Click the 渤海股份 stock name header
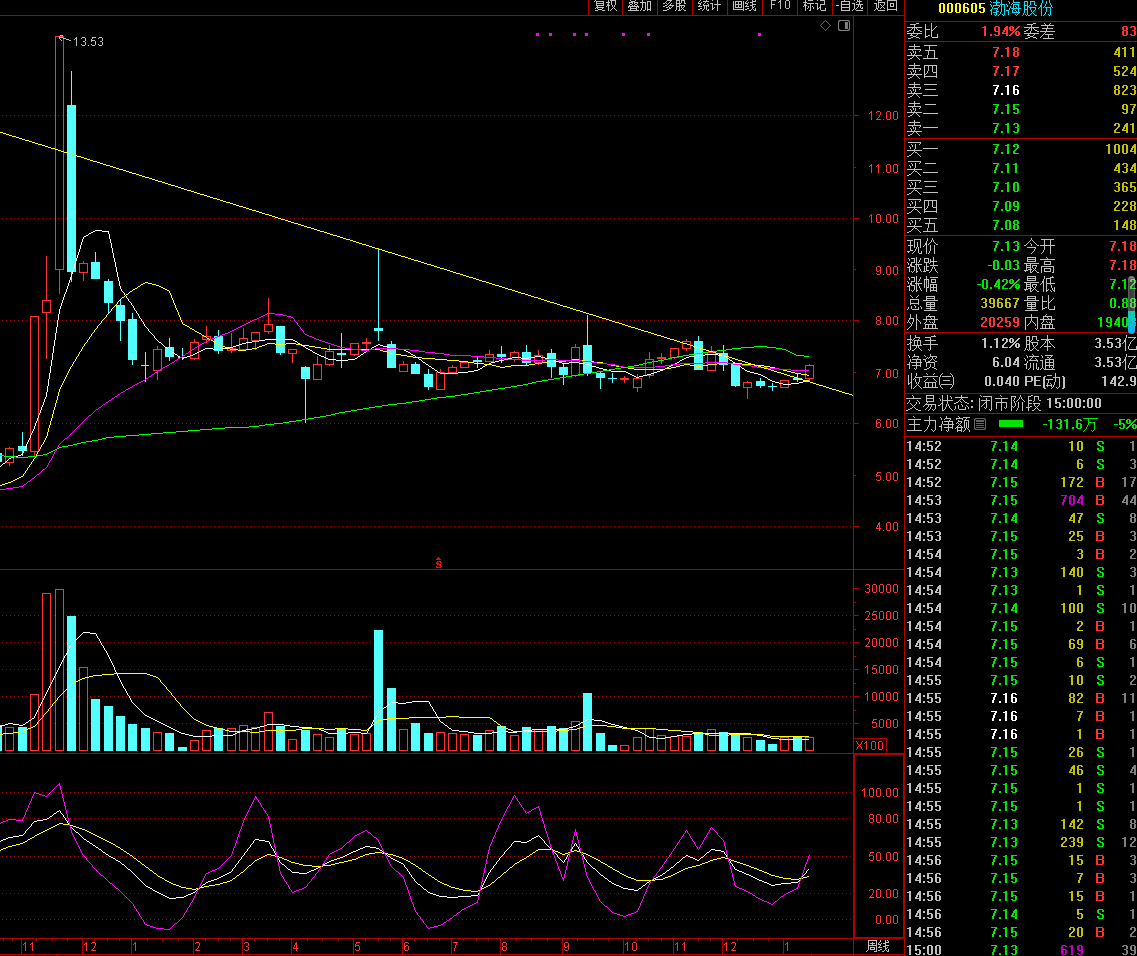 coord(1021,9)
